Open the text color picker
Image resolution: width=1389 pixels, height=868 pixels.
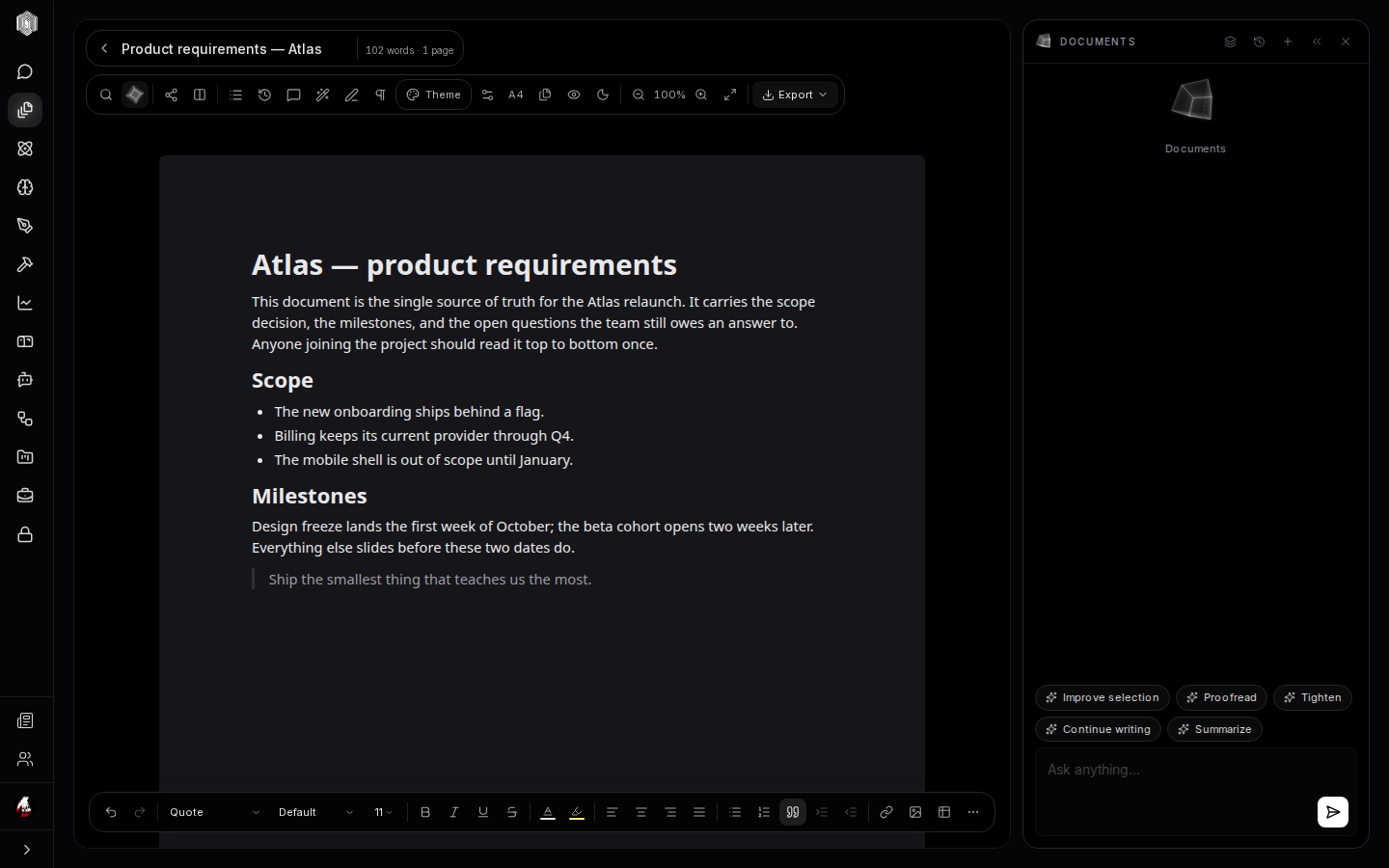pyautogui.click(x=548, y=812)
